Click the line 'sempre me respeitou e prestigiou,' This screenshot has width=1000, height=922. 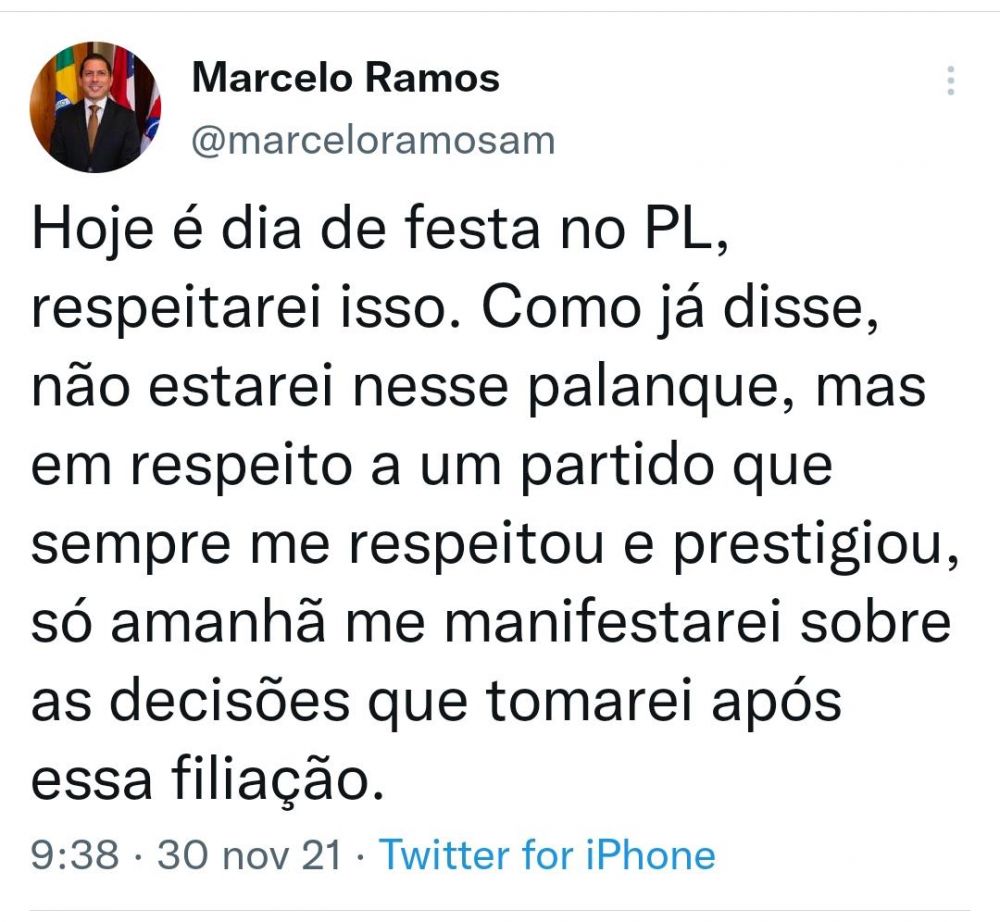[x=495, y=545]
